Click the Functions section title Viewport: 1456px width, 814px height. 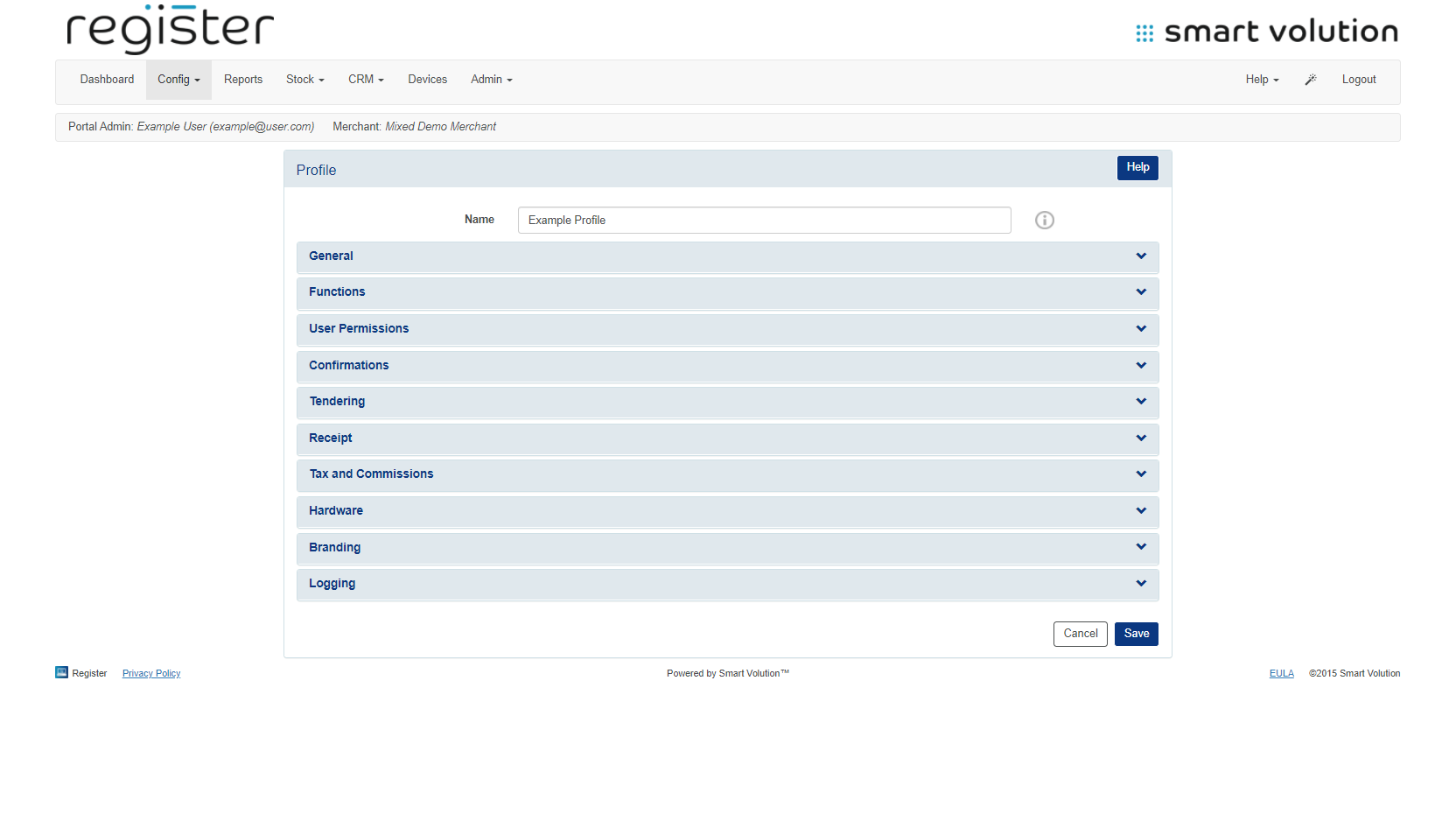(337, 292)
